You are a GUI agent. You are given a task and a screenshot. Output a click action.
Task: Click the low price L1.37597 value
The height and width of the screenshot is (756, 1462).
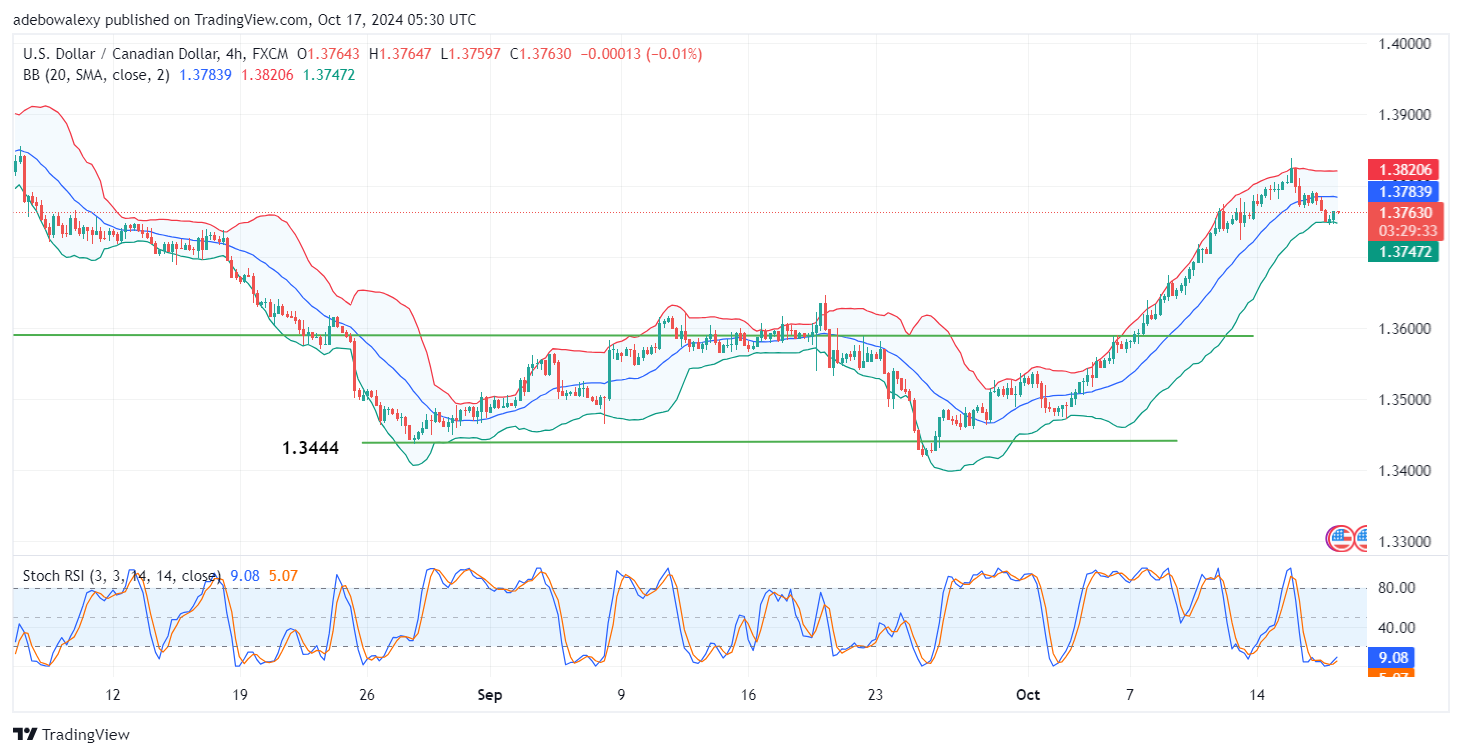pos(469,54)
